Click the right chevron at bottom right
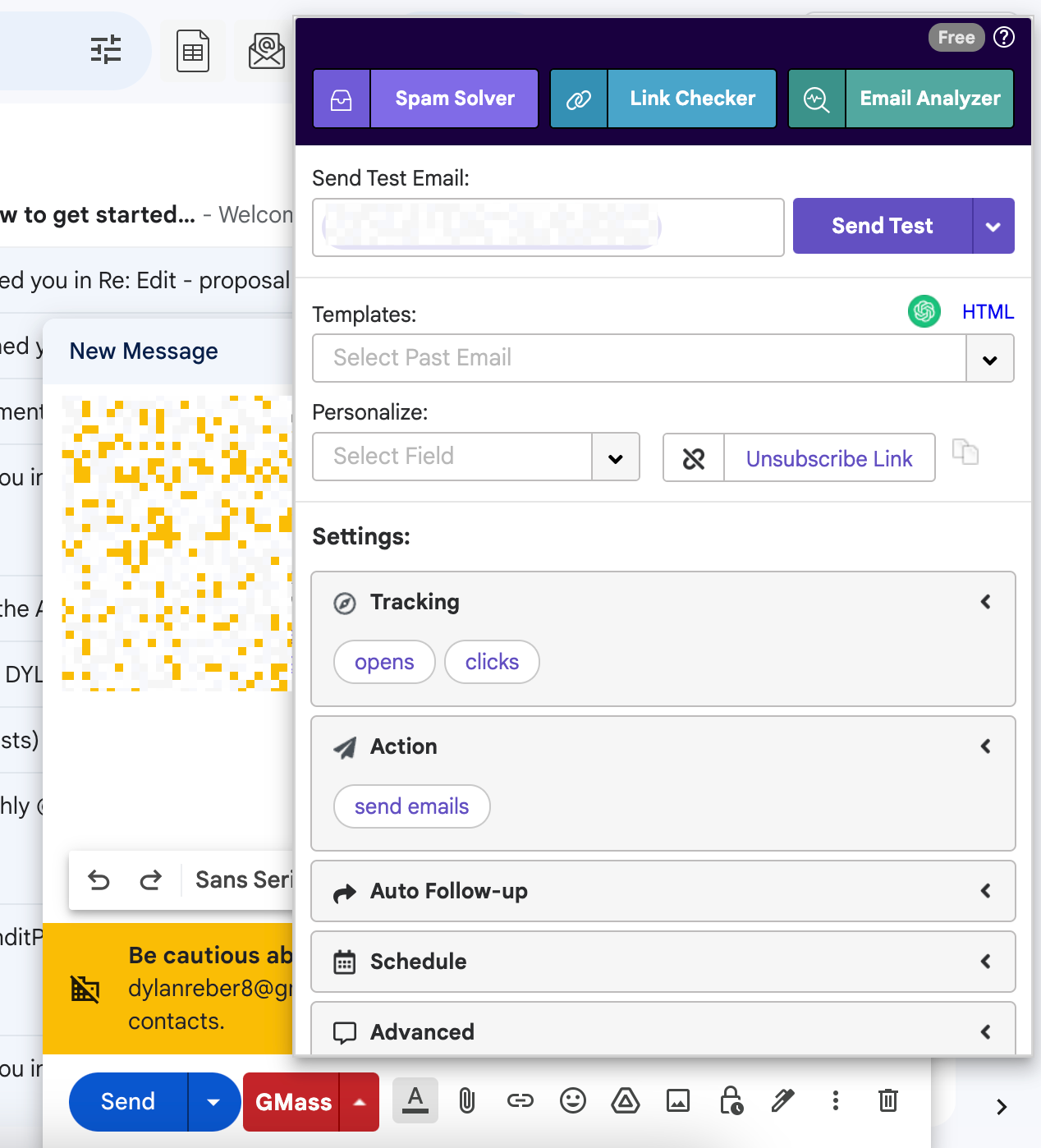 point(1002,1107)
